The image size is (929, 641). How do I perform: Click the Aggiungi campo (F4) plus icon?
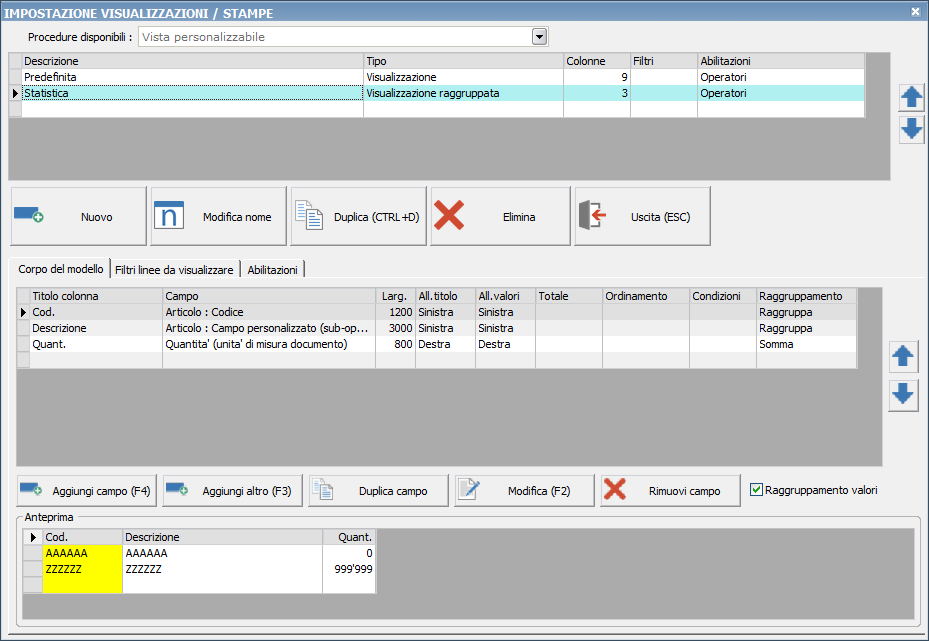click(31, 489)
